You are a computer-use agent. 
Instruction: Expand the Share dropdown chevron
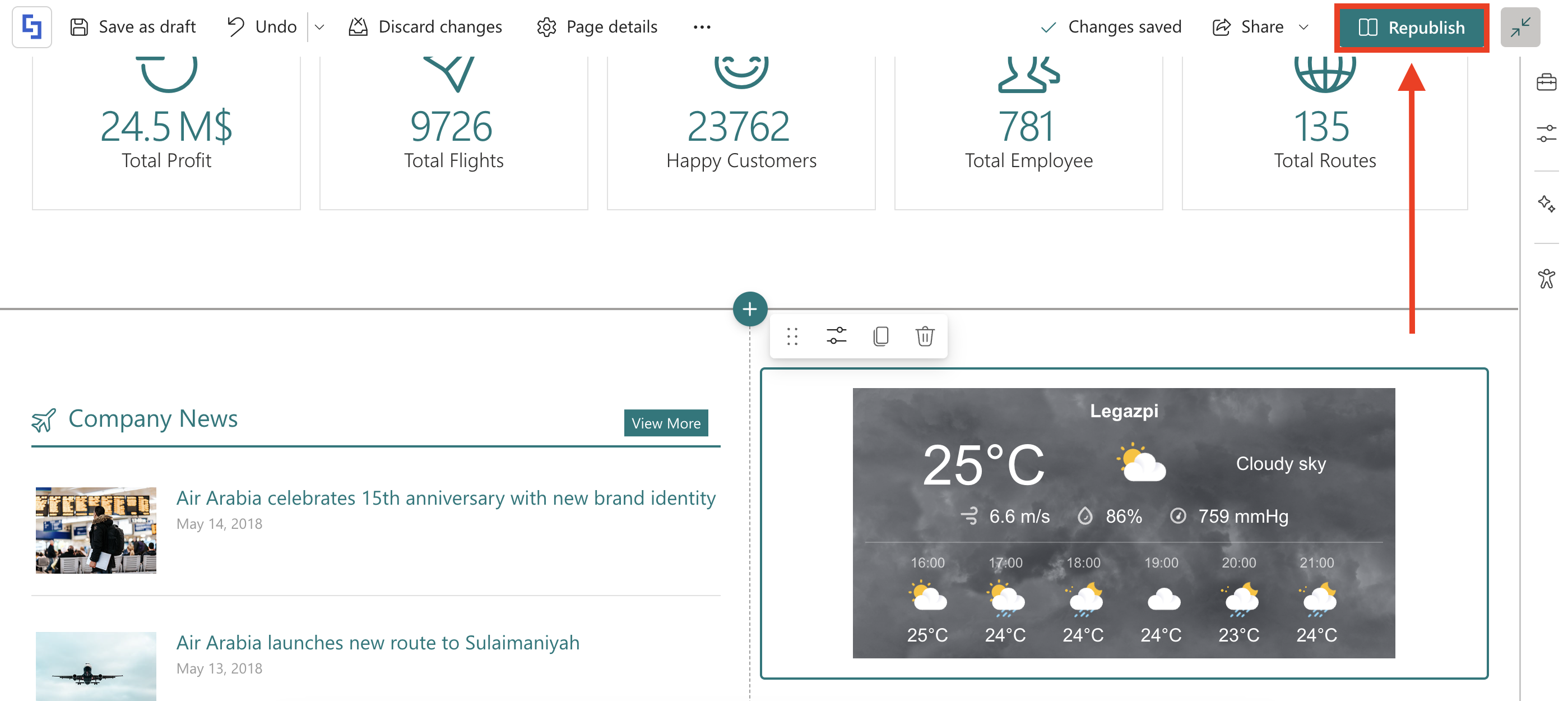(1302, 27)
